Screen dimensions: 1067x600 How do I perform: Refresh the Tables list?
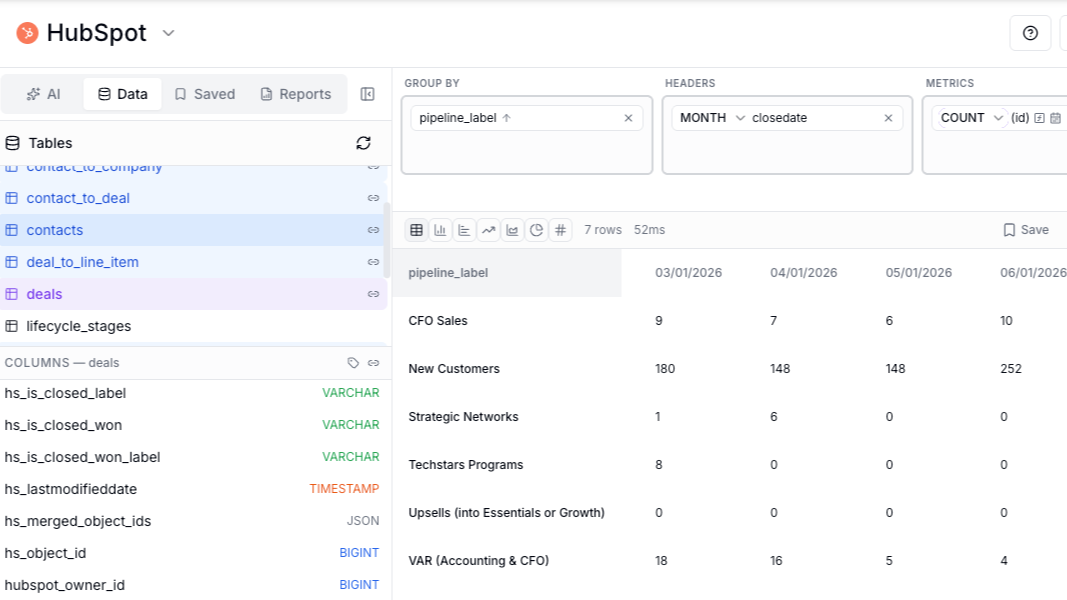click(363, 143)
